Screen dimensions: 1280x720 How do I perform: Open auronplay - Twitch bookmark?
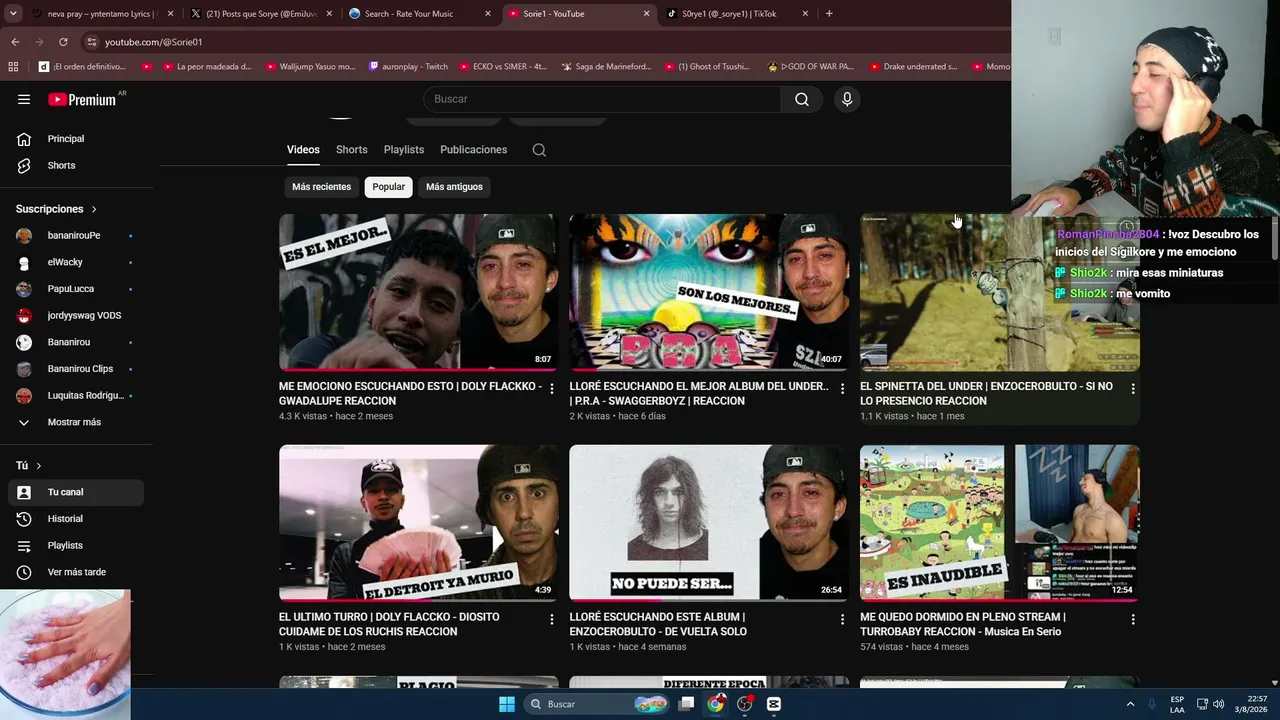point(408,67)
